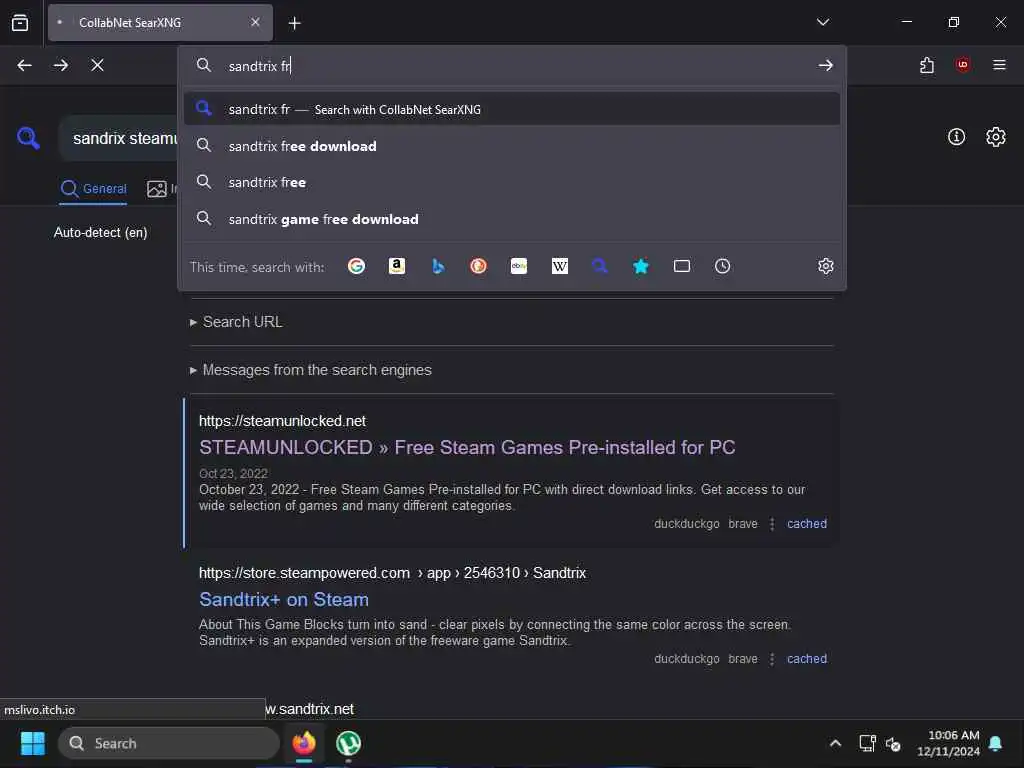Open Firefox from the taskbar
The width and height of the screenshot is (1024, 768).
click(304, 743)
